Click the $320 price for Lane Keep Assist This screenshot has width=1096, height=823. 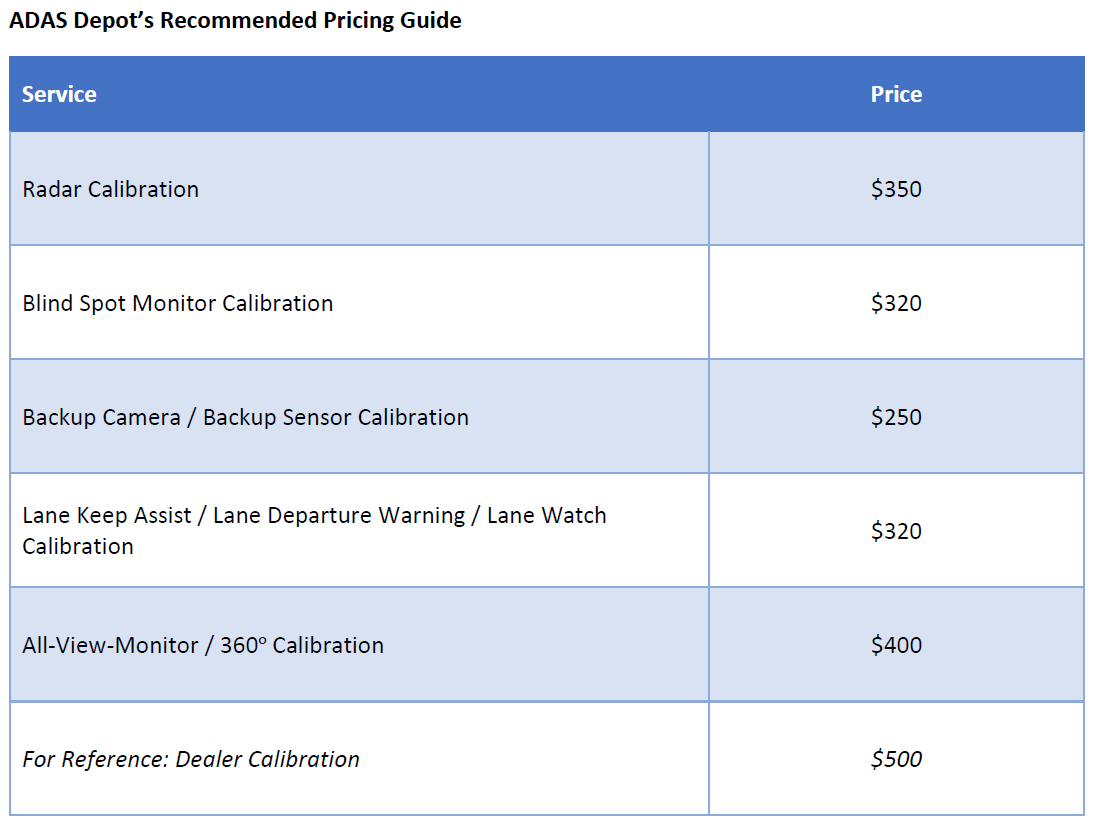click(x=896, y=531)
